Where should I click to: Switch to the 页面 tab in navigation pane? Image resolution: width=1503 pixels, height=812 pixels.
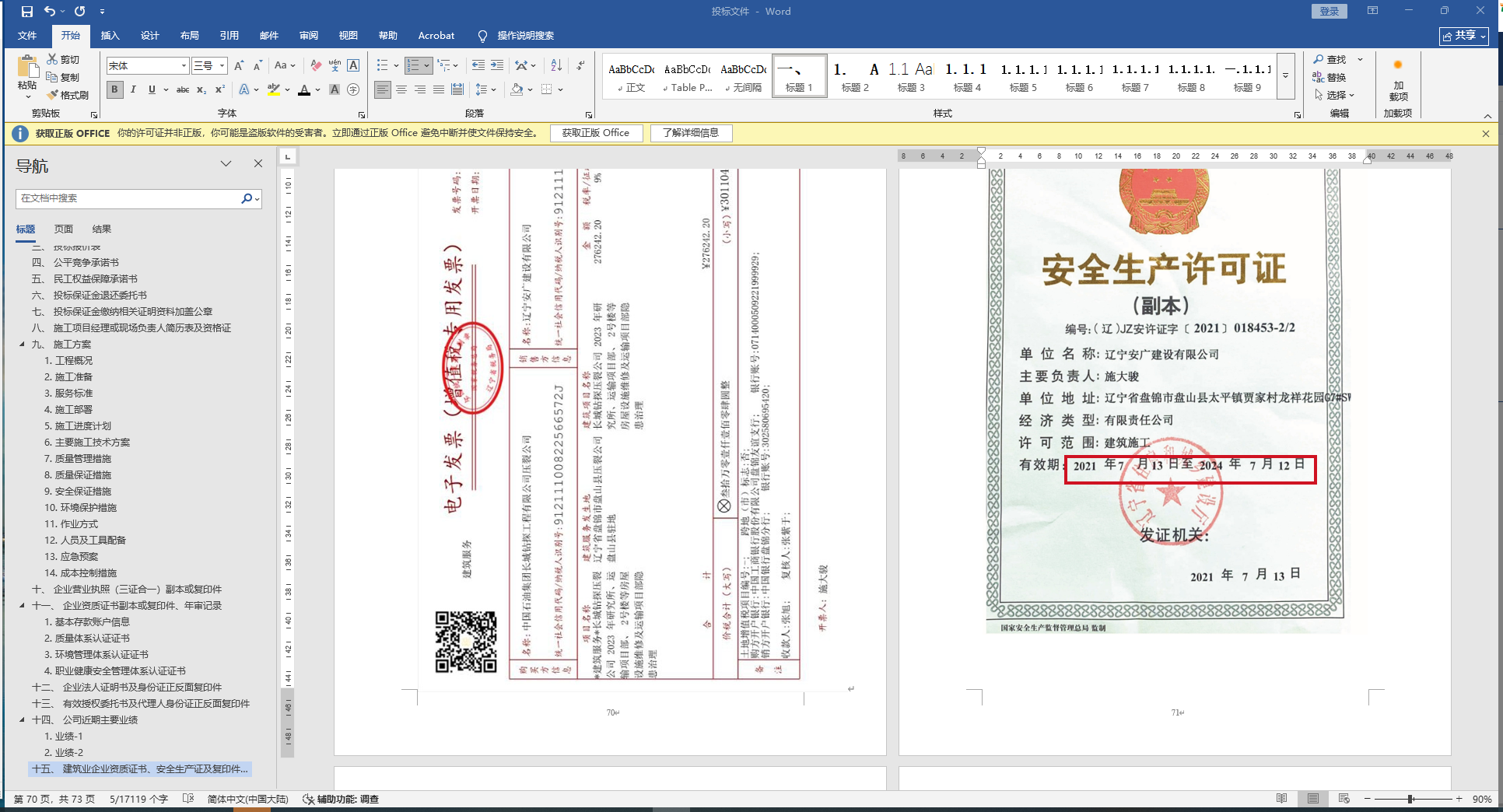pyautogui.click(x=64, y=229)
